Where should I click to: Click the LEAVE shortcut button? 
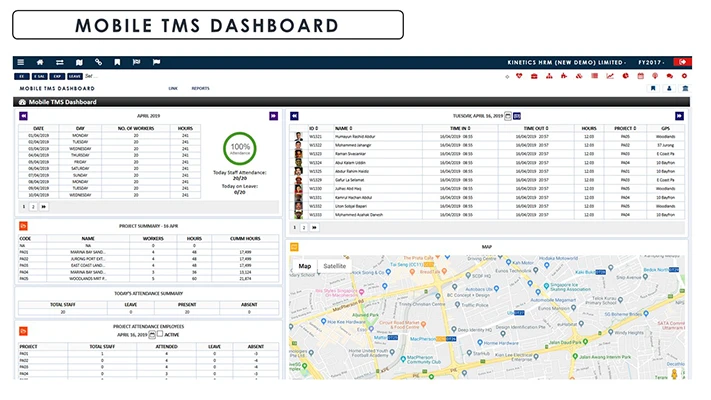[75, 76]
